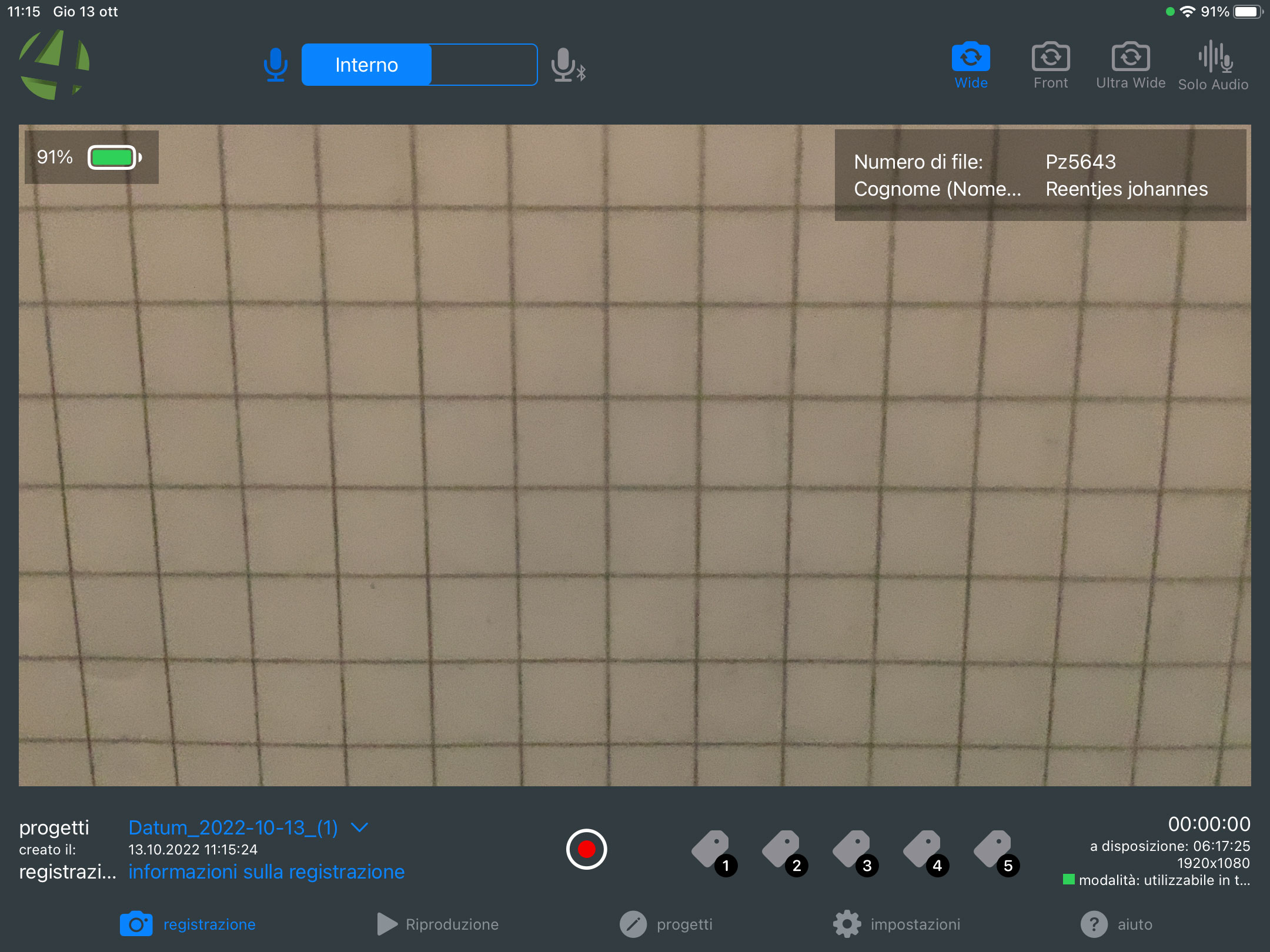
Task: Tap the camera preview image
Action: (x=634, y=455)
